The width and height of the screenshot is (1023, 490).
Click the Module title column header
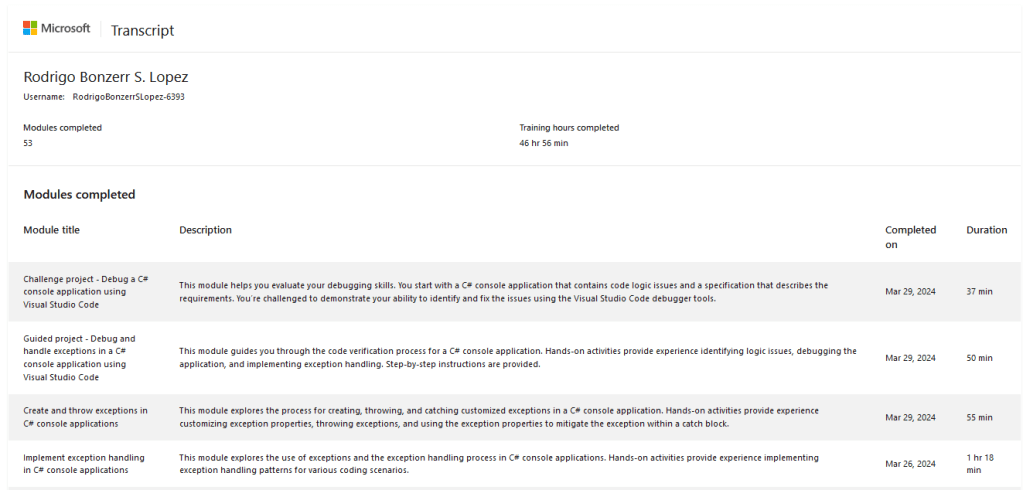click(51, 230)
